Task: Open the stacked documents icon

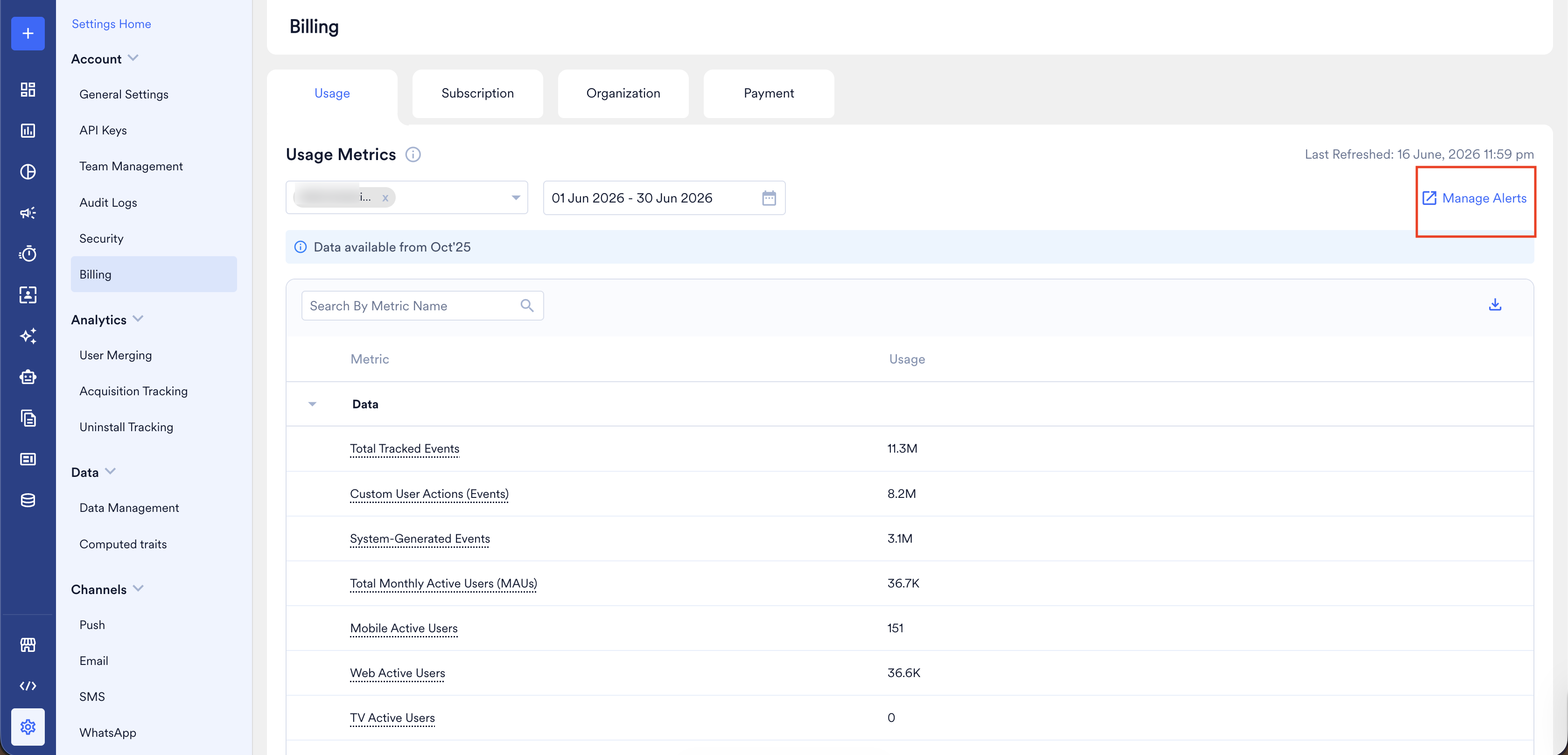Action: (28, 418)
